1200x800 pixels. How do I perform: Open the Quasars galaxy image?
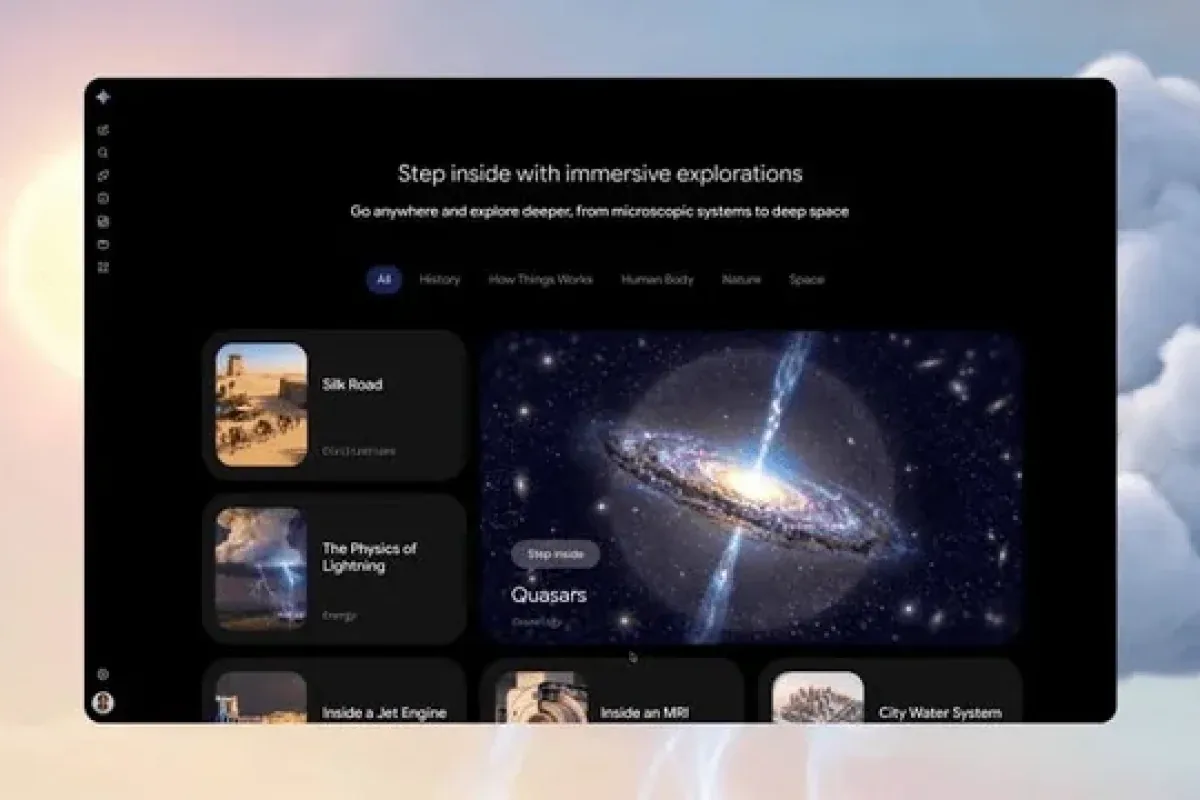click(751, 488)
